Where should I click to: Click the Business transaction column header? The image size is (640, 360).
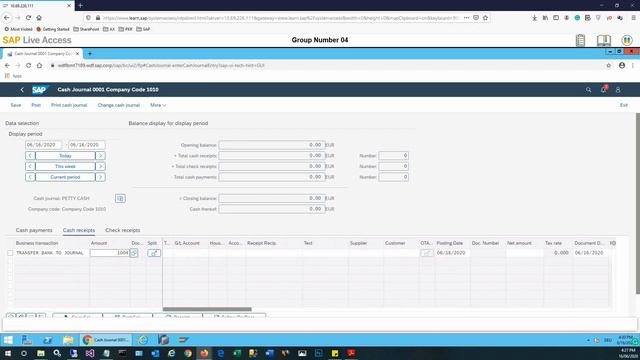37,243
